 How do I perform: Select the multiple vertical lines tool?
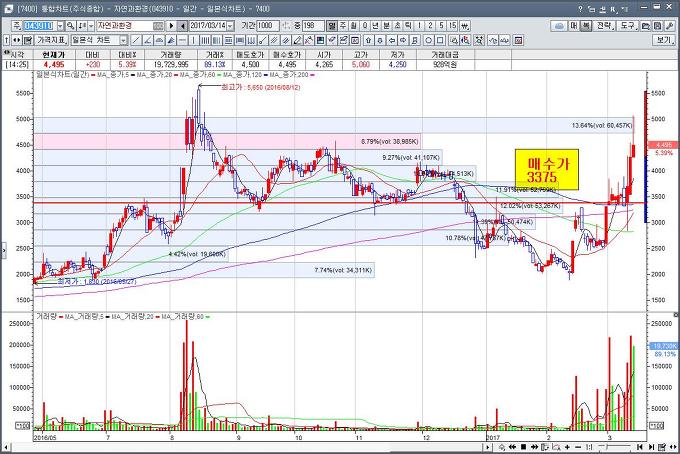tap(205, 40)
